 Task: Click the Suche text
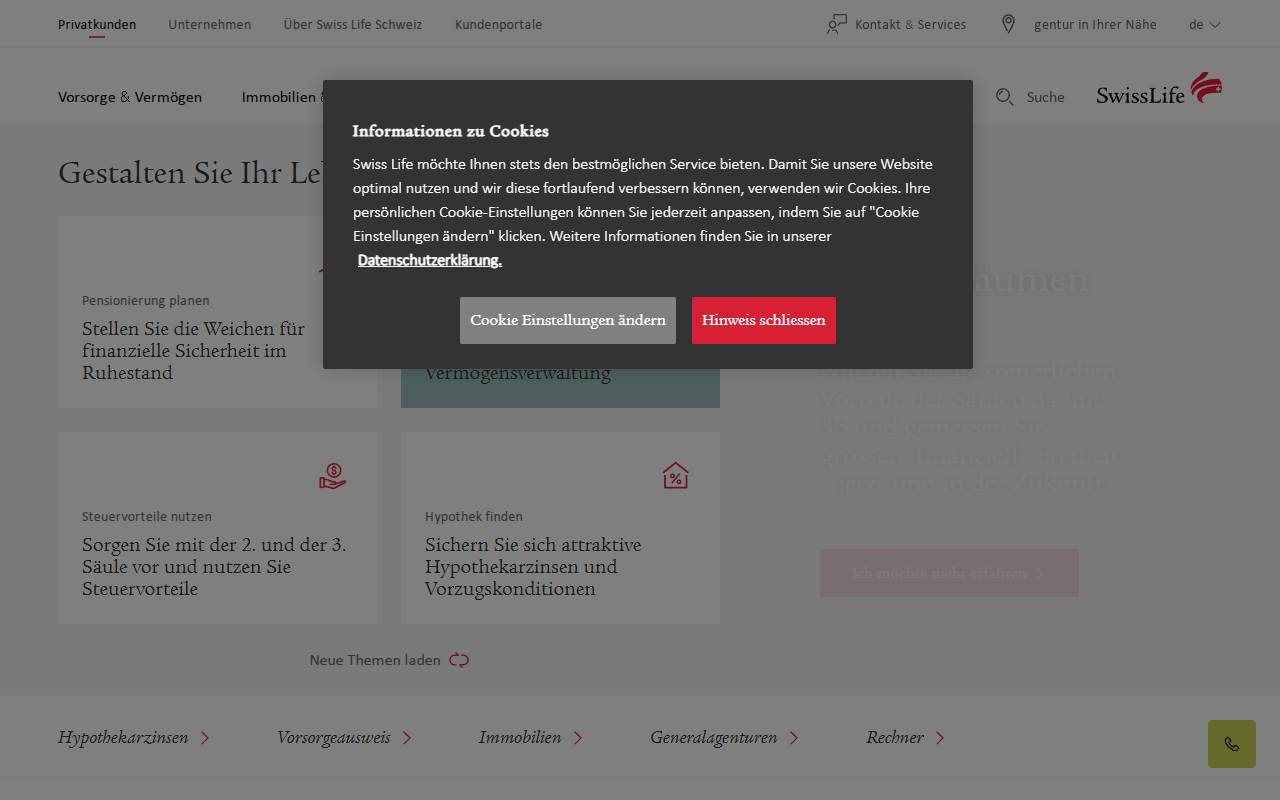pyautogui.click(x=1045, y=97)
